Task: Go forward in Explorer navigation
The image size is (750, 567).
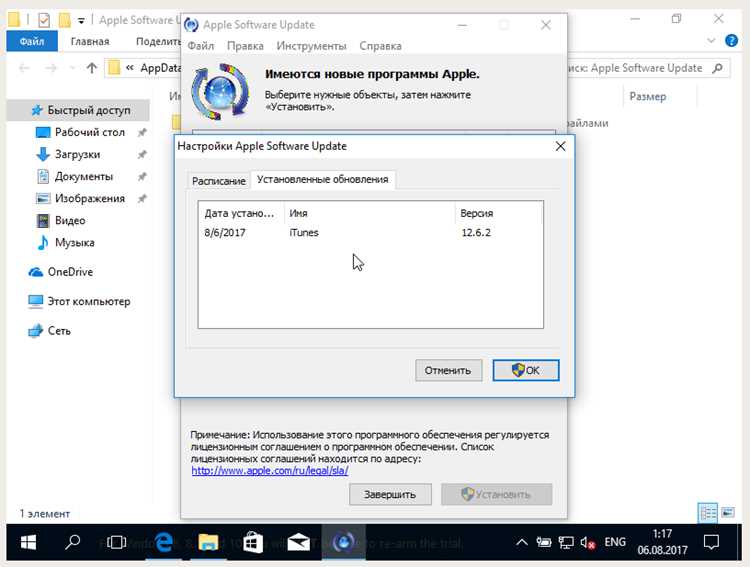Action: [51, 68]
